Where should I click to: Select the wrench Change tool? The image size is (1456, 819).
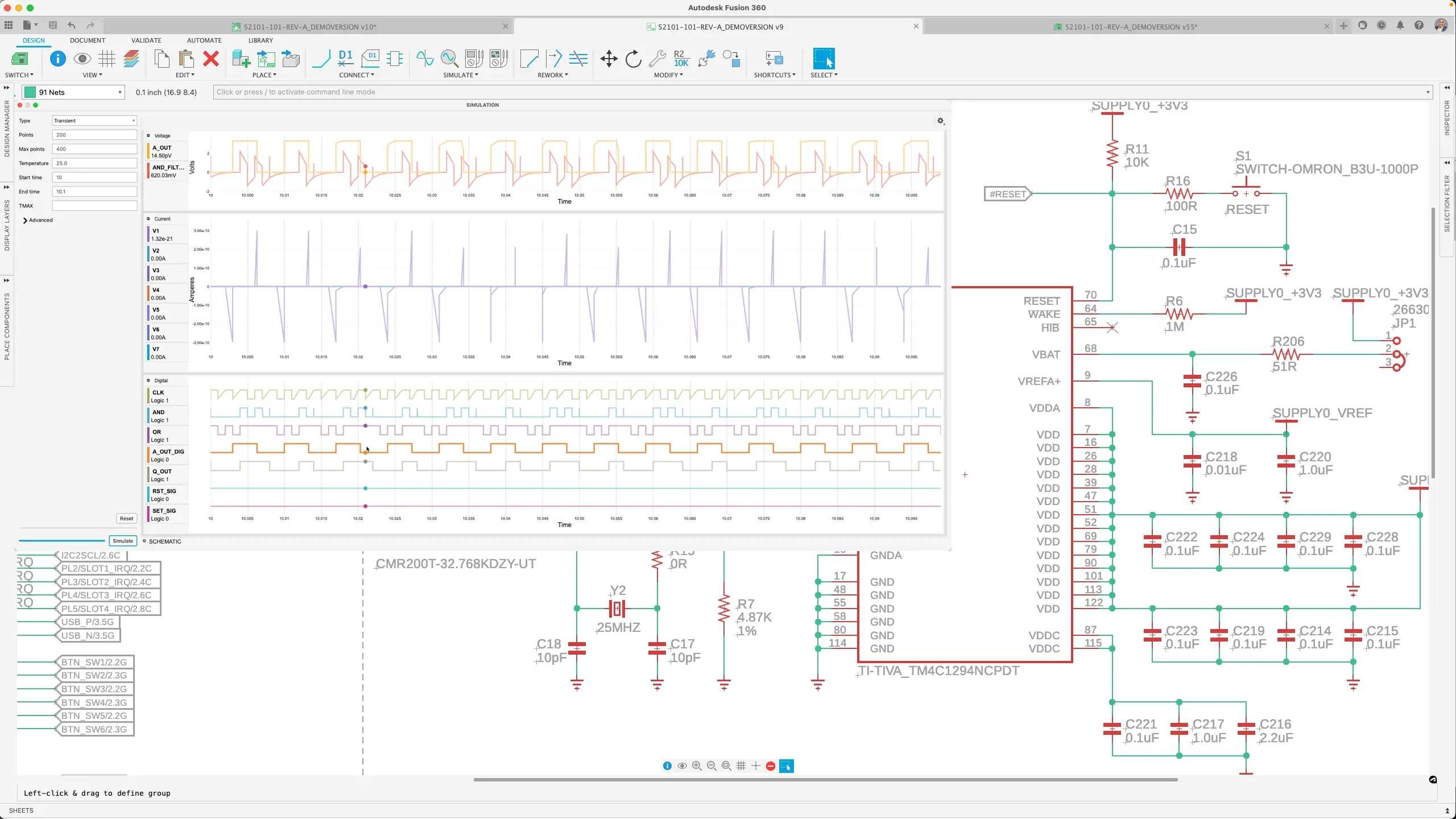[x=657, y=59]
